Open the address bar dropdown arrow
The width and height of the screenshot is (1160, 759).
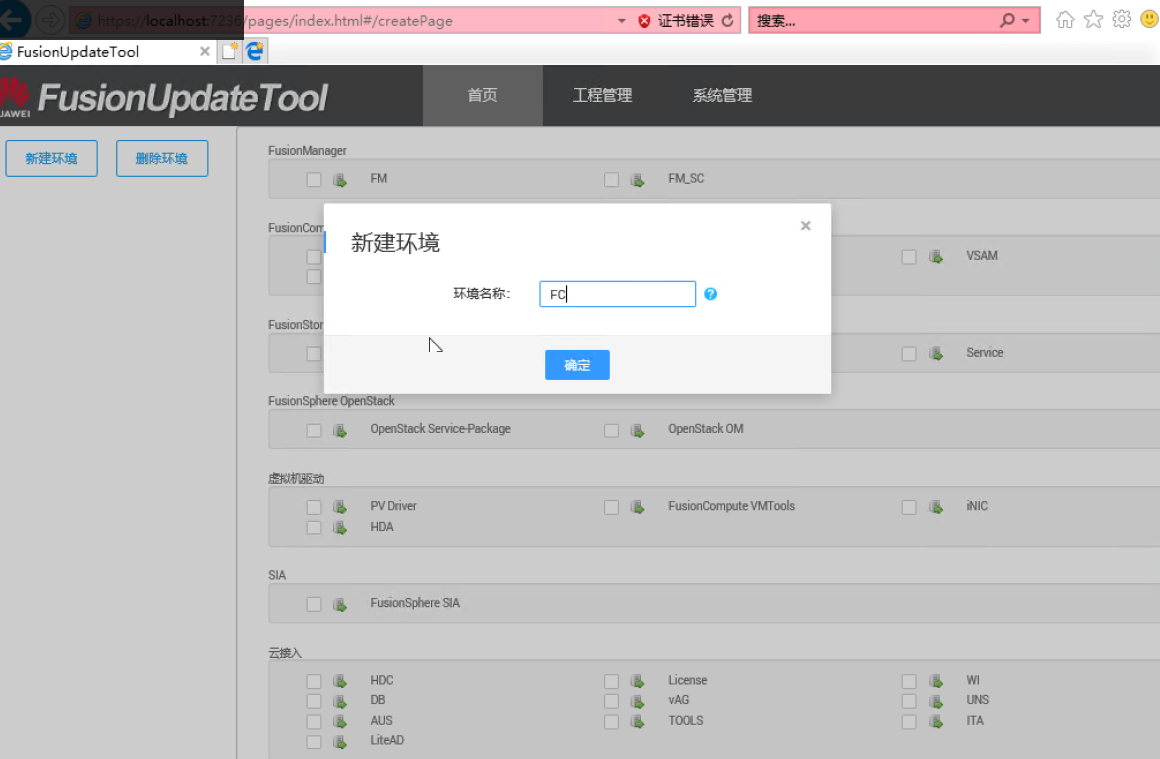click(621, 21)
